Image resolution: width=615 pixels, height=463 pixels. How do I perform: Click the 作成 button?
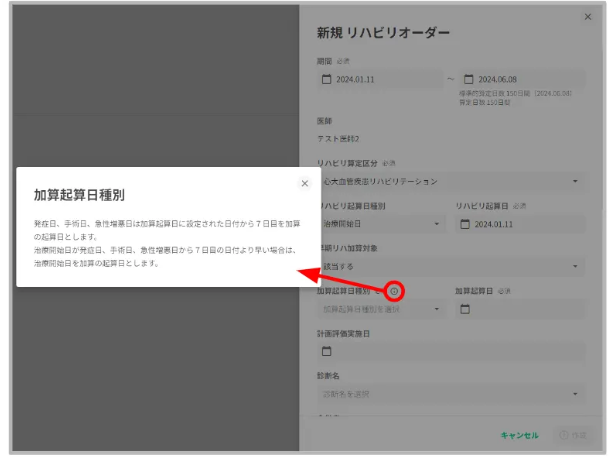(573, 435)
